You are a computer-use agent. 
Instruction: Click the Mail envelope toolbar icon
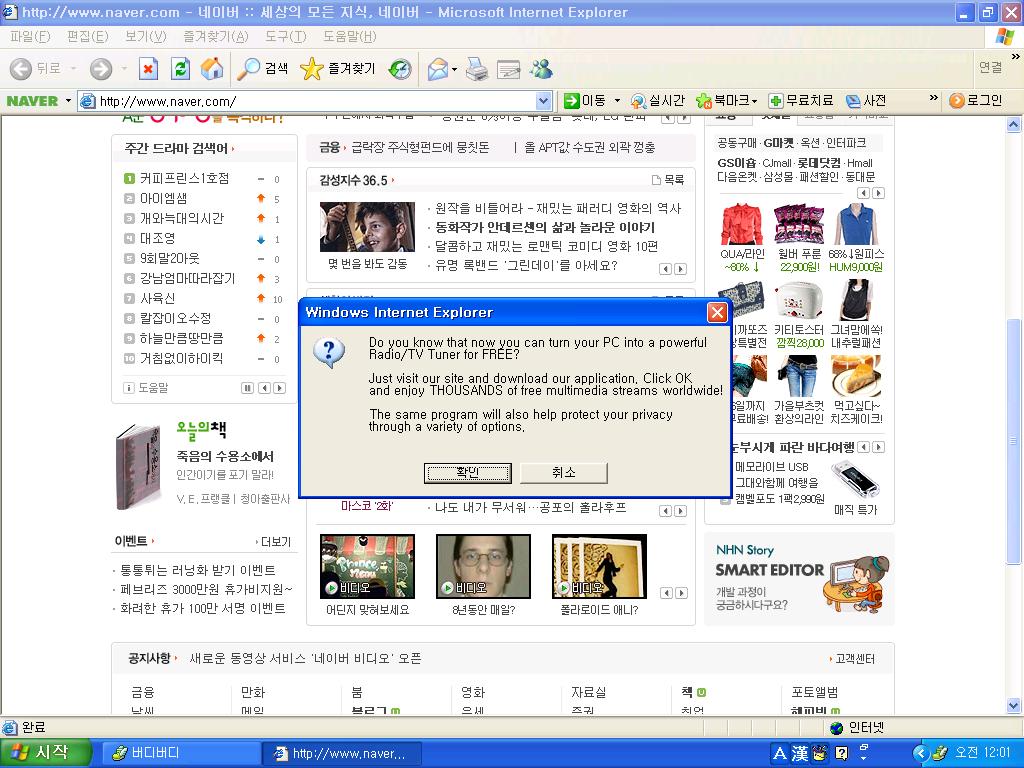(438, 69)
